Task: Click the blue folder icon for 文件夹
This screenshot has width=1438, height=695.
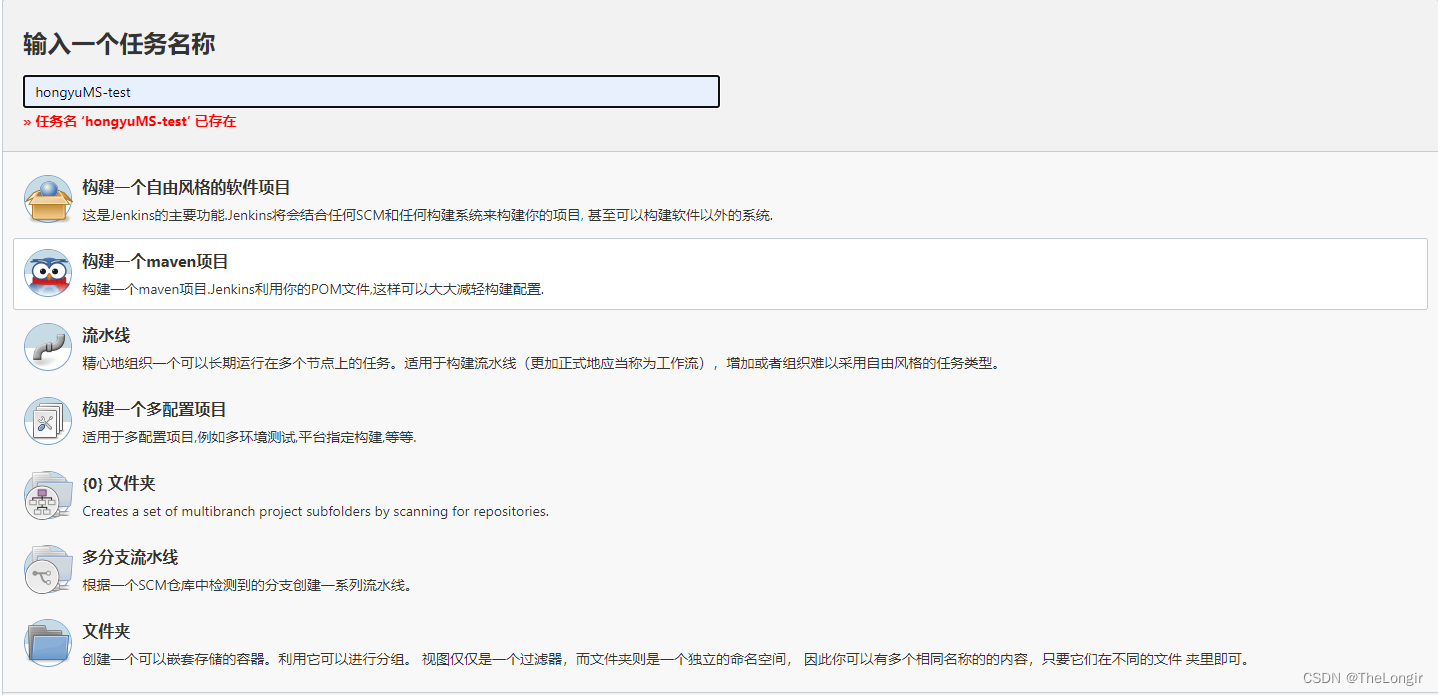Action: click(48, 644)
